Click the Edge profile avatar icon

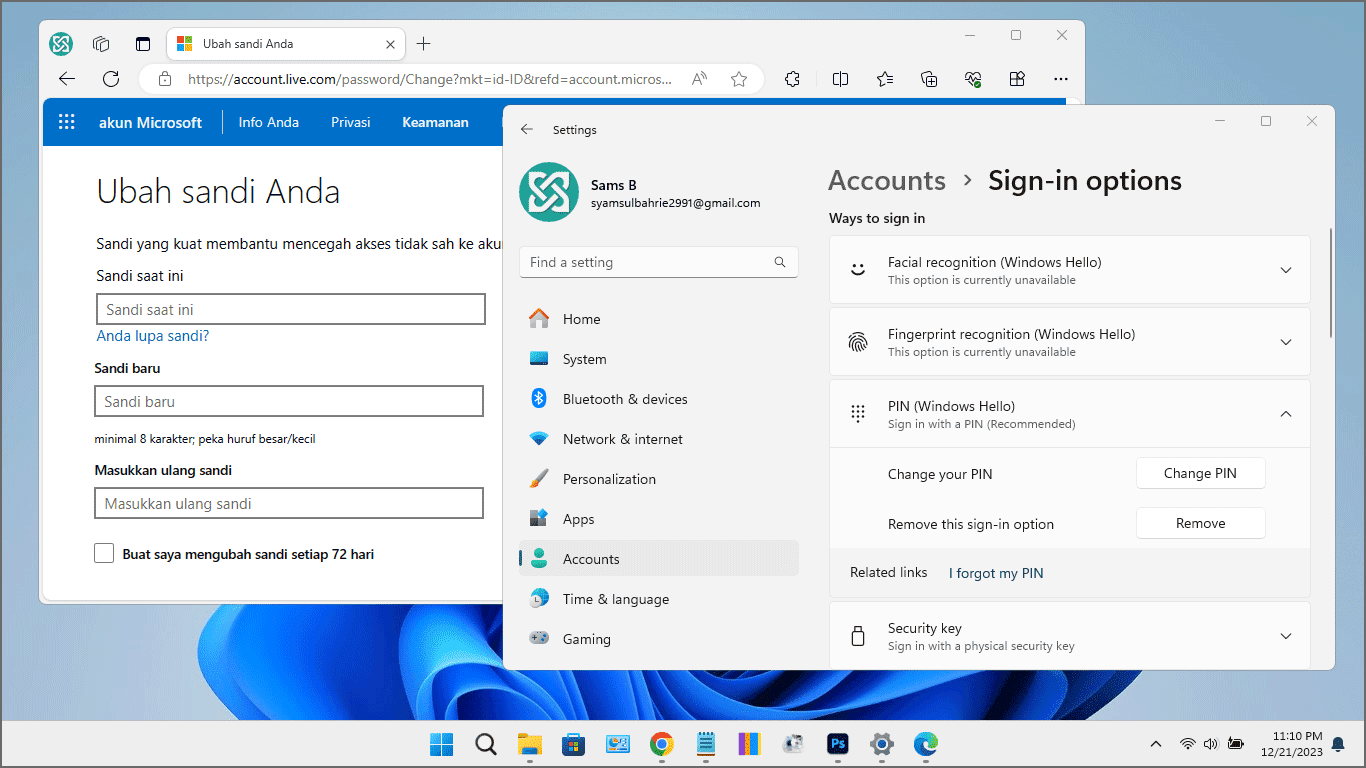point(61,44)
